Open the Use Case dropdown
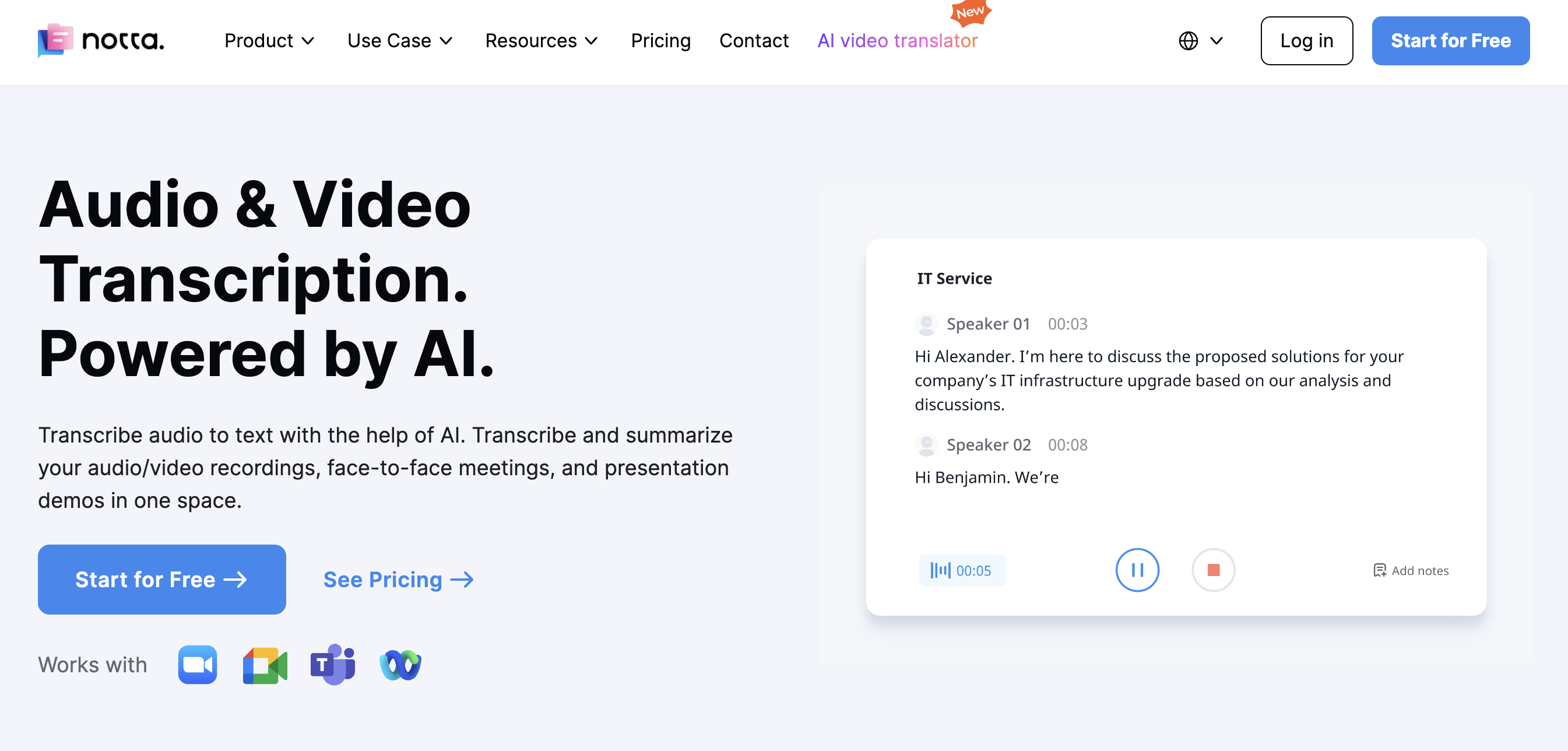 [400, 41]
